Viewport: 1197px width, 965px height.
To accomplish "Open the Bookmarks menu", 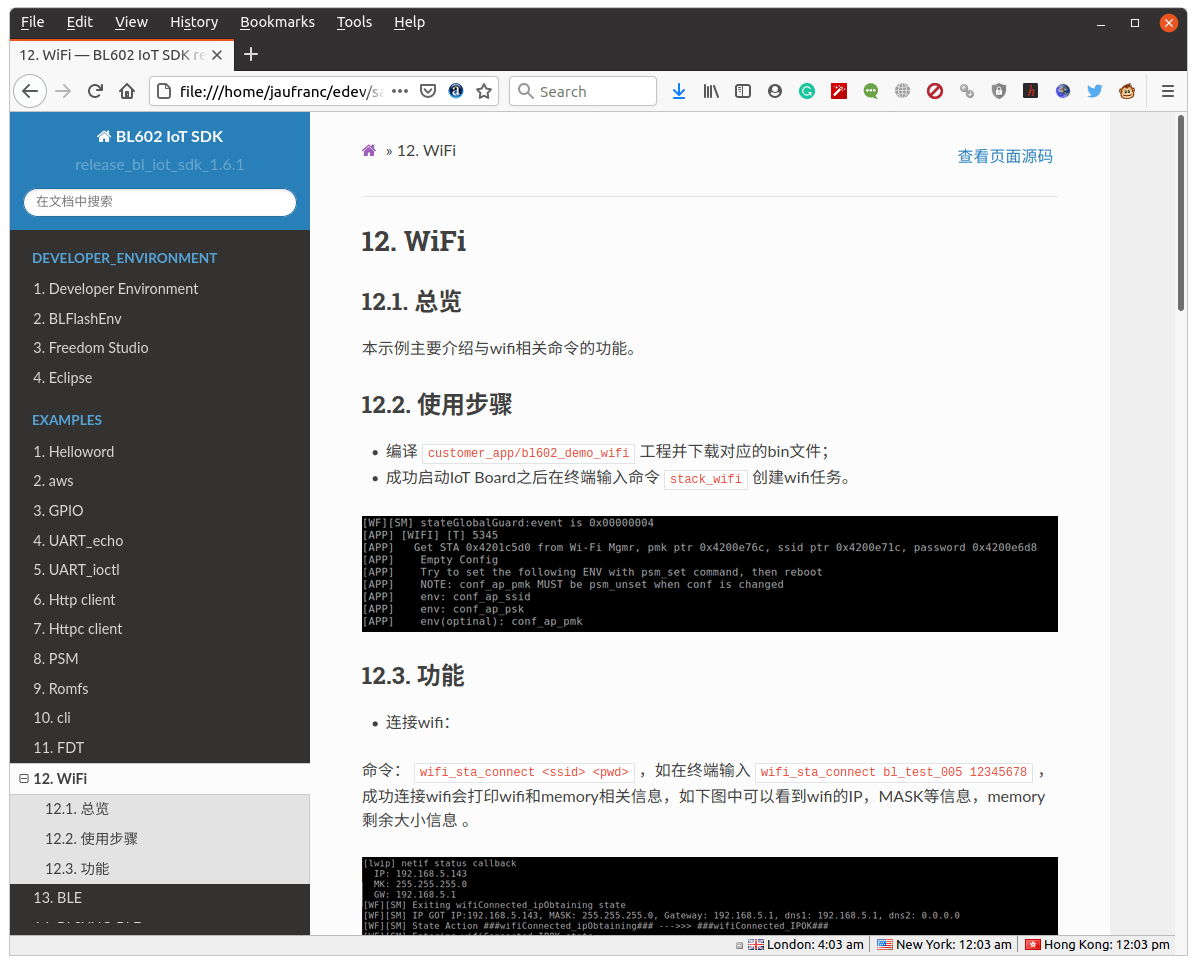I will [x=277, y=22].
